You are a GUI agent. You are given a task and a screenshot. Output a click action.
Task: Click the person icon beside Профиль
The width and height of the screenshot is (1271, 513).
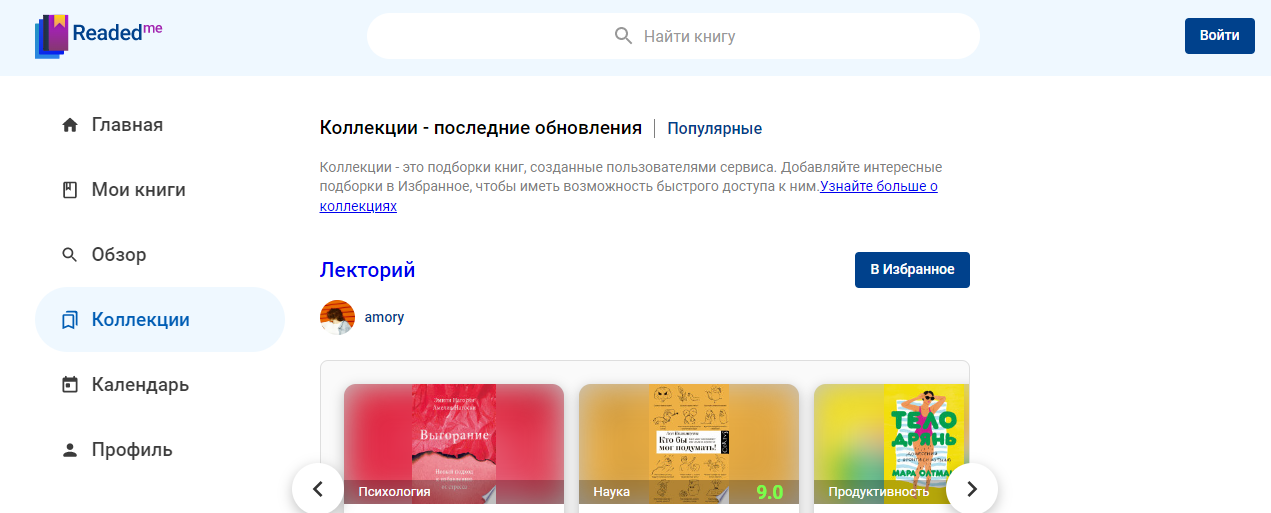tap(70, 450)
